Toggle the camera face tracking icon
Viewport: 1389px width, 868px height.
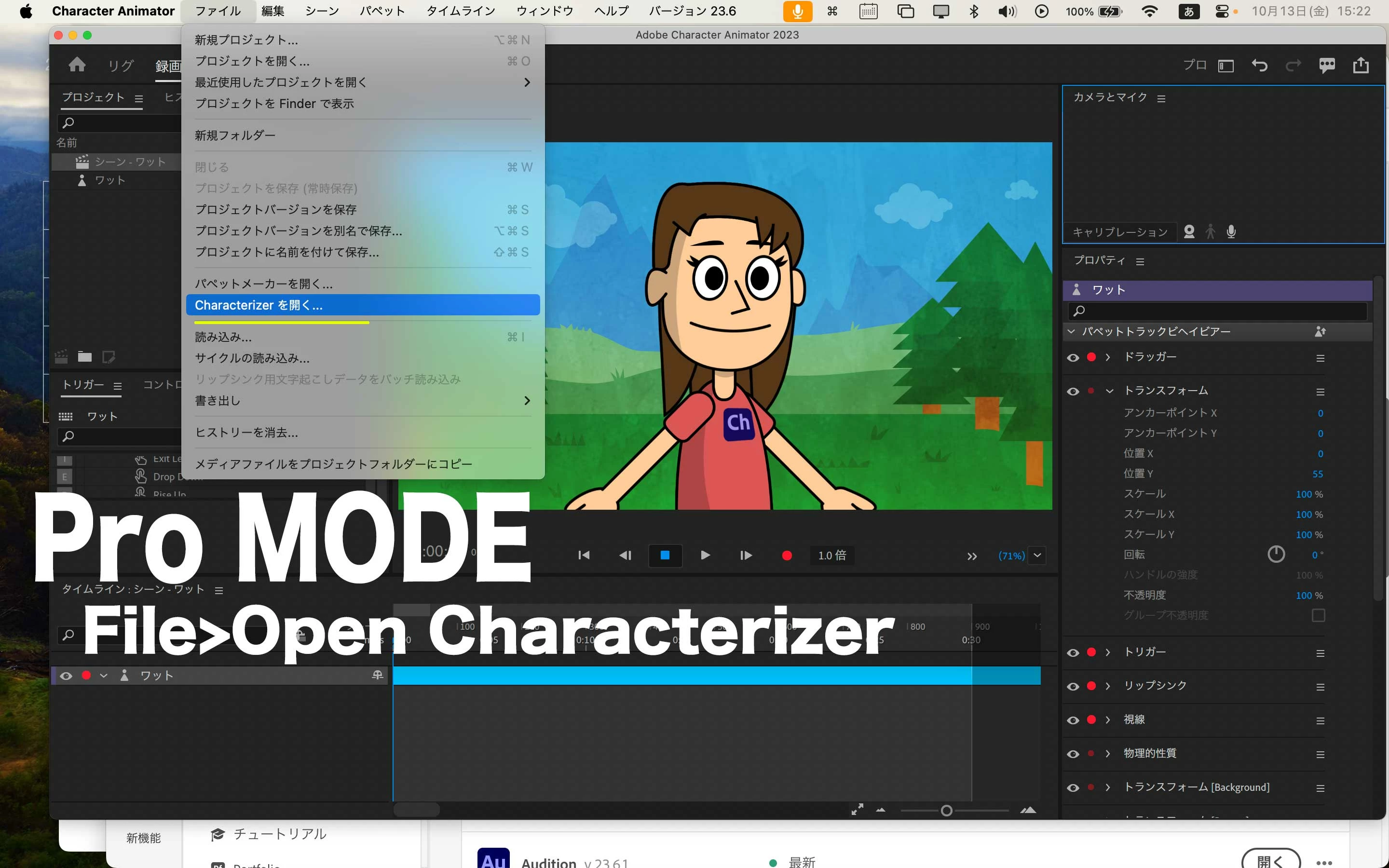coord(1189,232)
